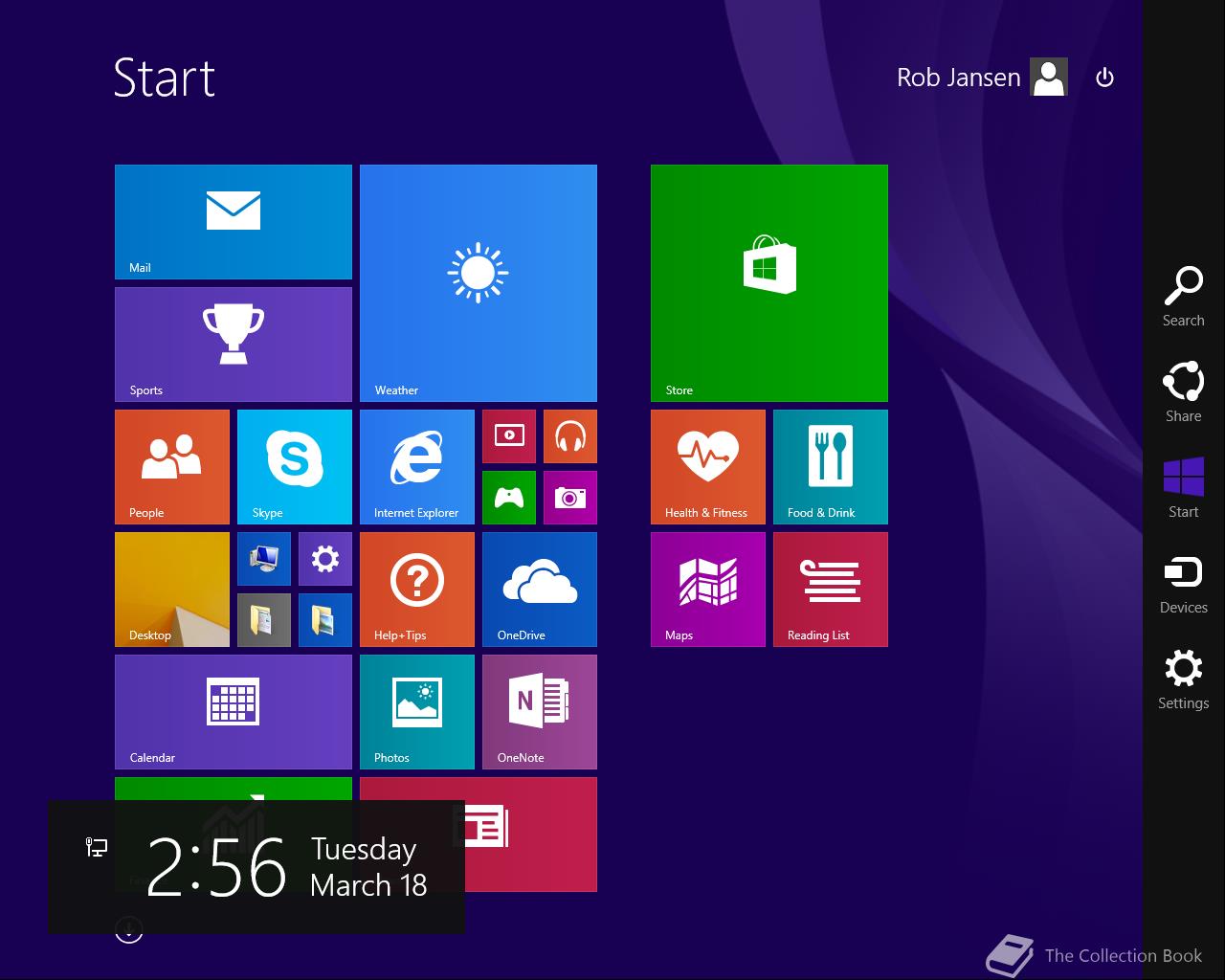Open the Mail tile
This screenshot has width=1225, height=980.
234,222
